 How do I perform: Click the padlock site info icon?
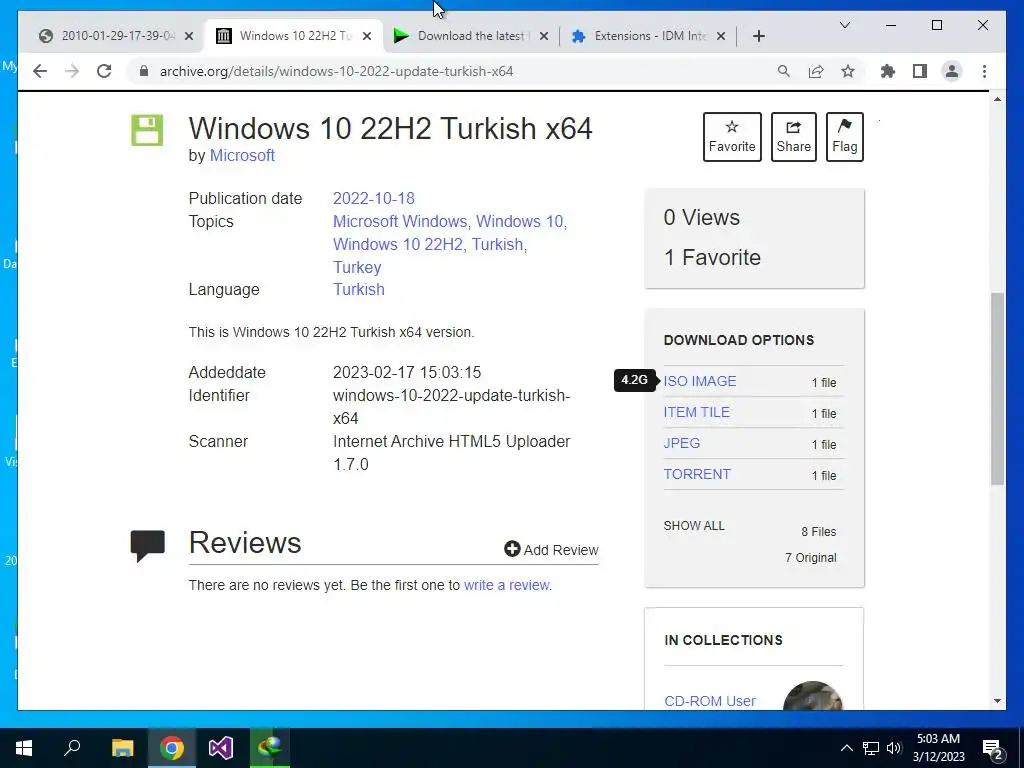[144, 71]
